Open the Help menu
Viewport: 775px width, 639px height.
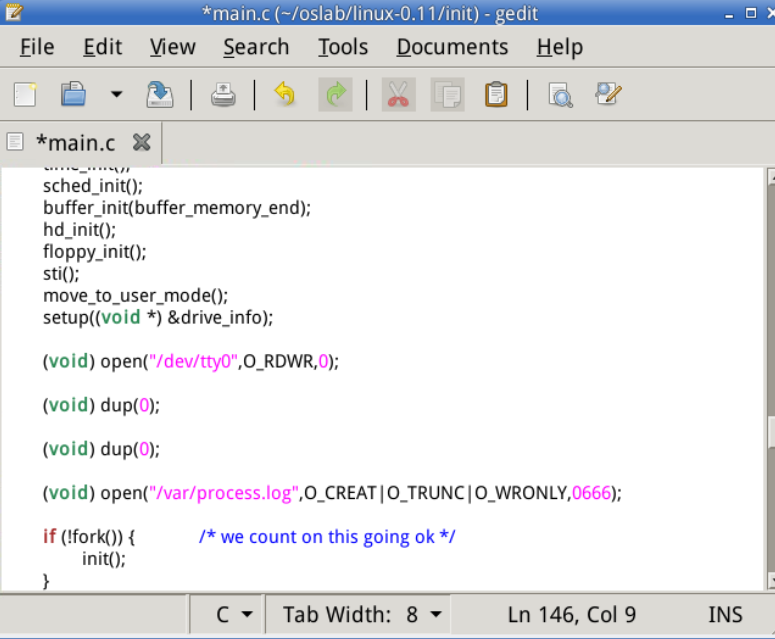pyautogui.click(x=560, y=48)
